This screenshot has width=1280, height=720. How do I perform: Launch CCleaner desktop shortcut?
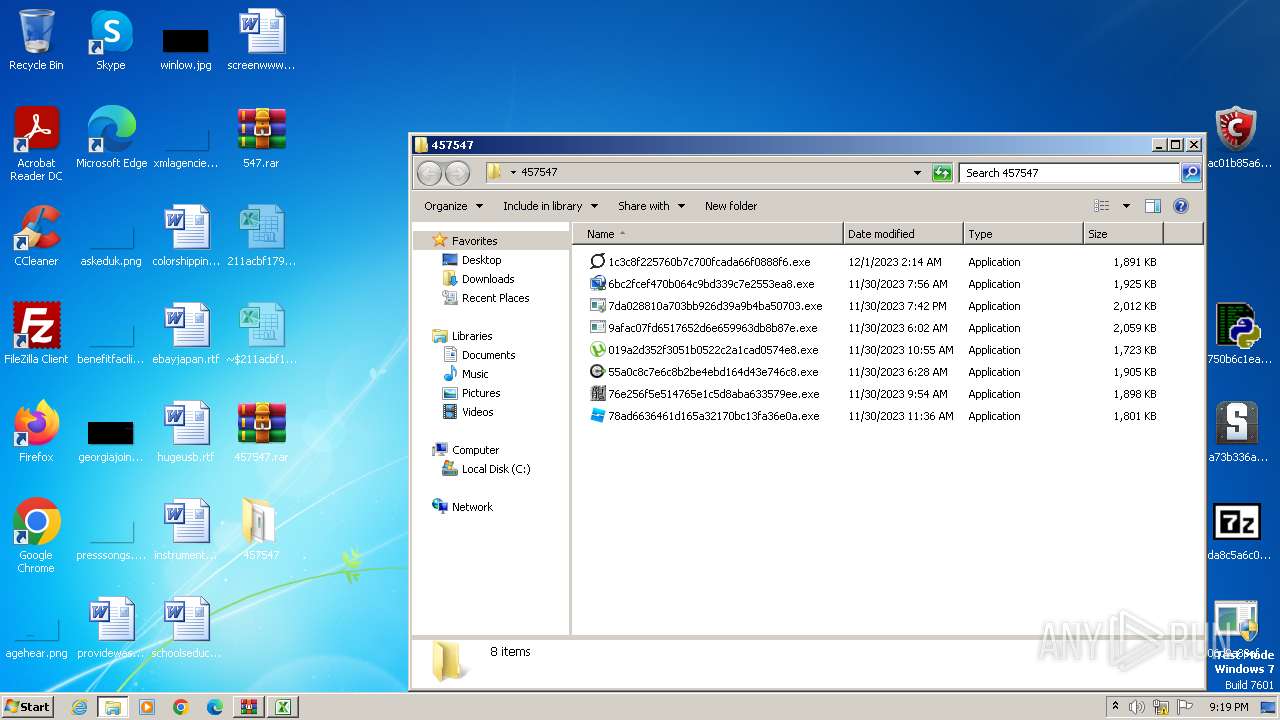click(36, 236)
